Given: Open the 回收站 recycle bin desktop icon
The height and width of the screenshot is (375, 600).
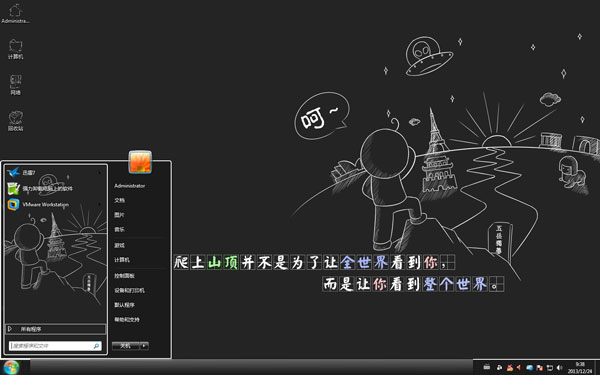Looking at the screenshot, I should click(15, 121).
